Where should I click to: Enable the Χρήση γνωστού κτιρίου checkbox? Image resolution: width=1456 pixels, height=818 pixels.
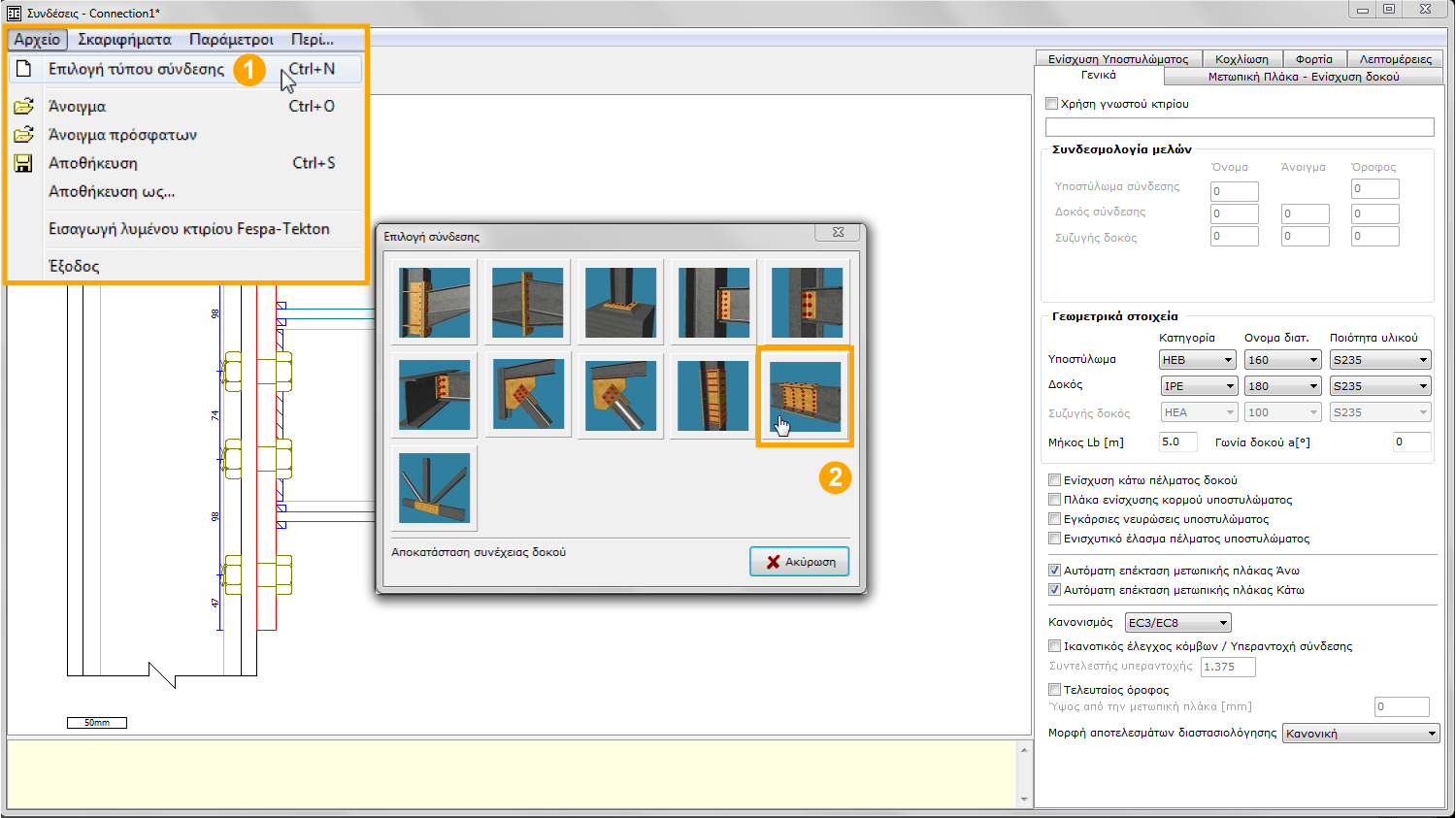pos(1052,104)
